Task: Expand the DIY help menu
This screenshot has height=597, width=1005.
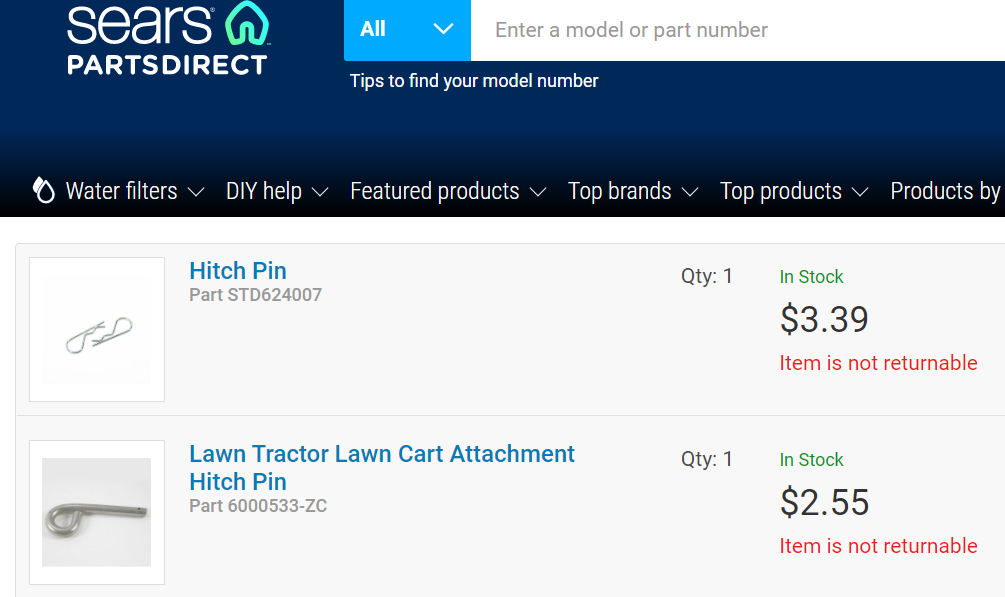Action: (x=266, y=190)
